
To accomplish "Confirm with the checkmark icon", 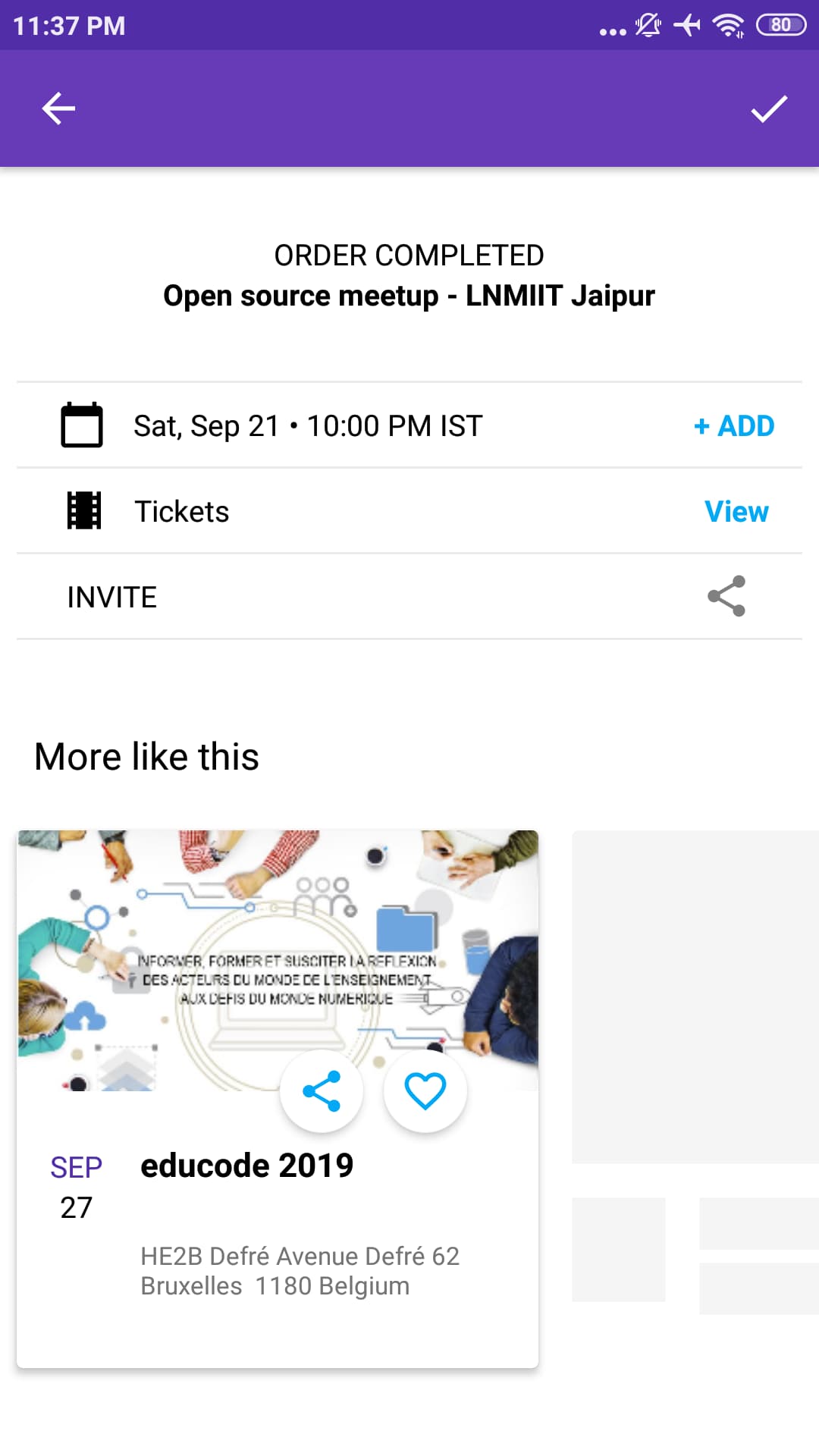I will [769, 108].
